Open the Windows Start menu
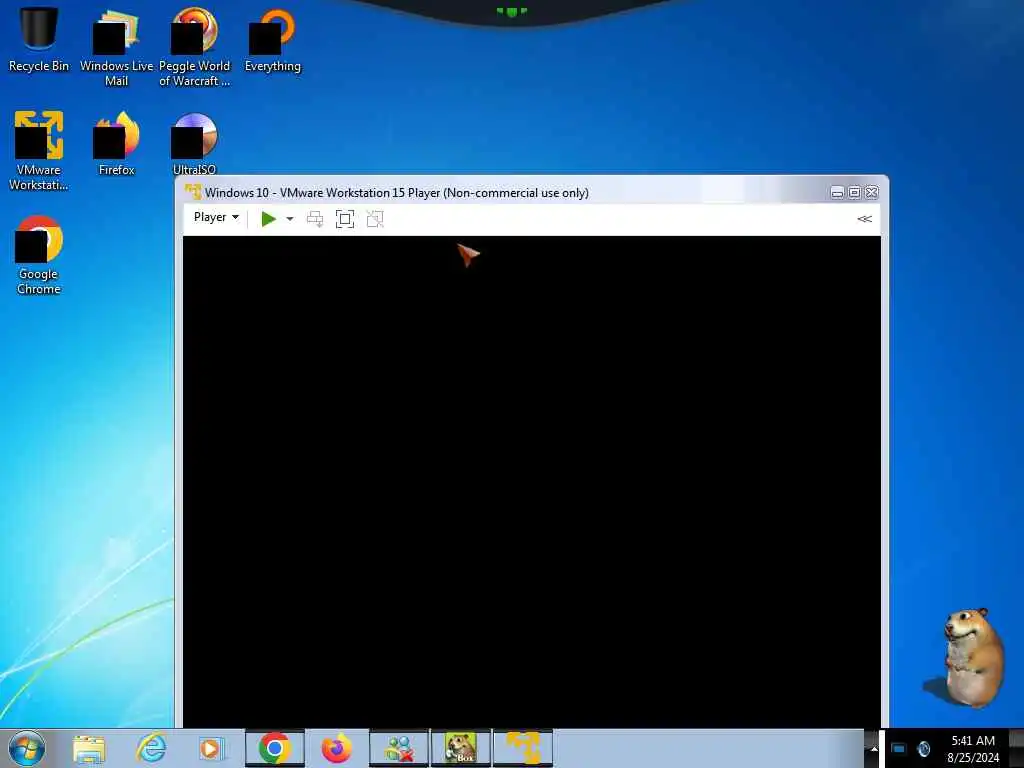1024x768 pixels. 27,748
